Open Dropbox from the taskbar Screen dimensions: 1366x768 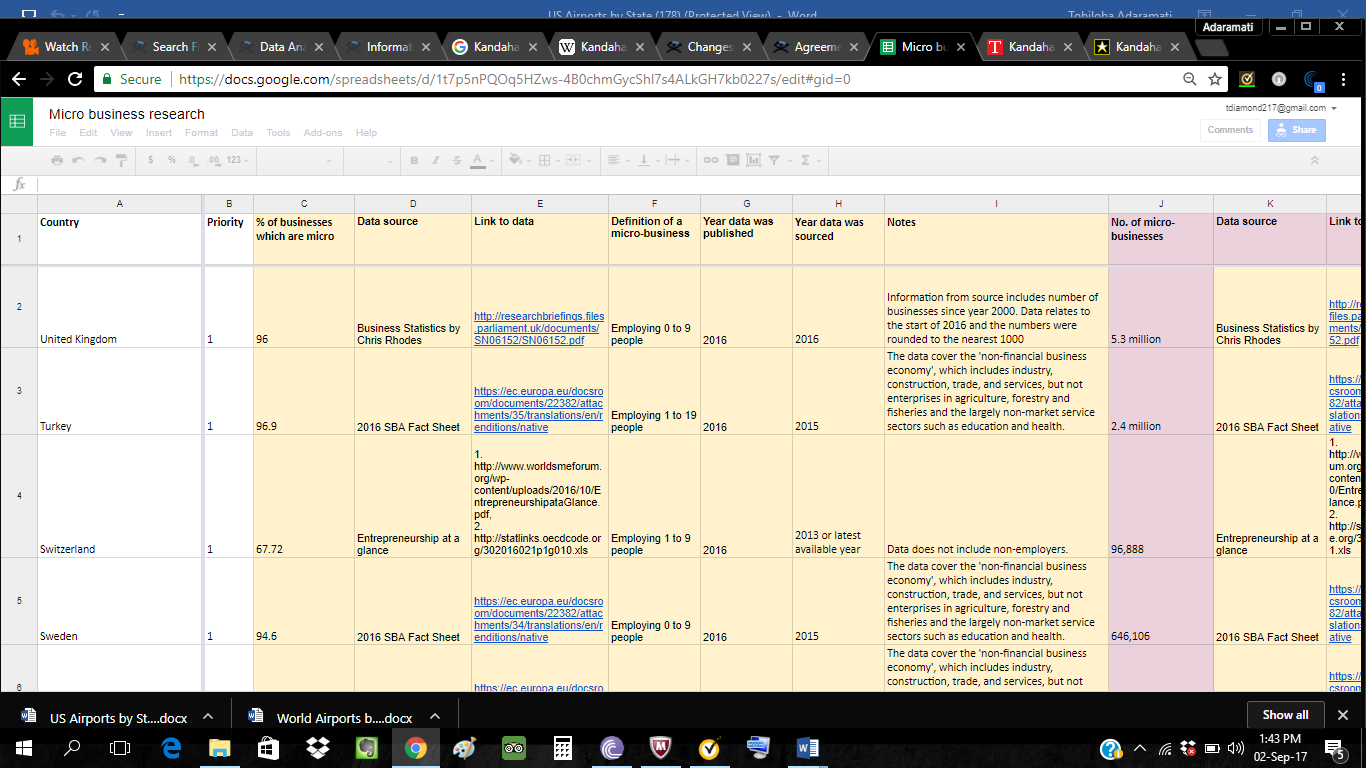click(319, 747)
